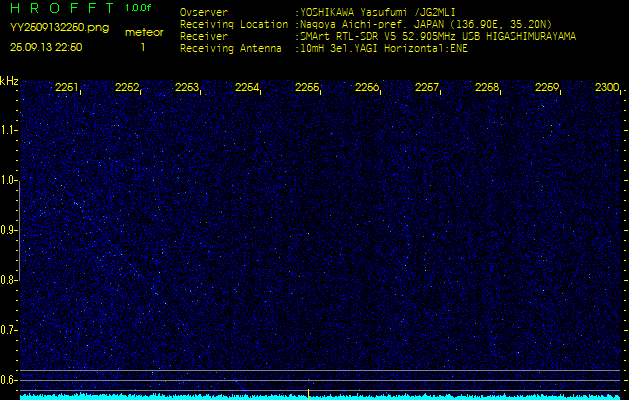Click the 2259 time label
Image resolution: width=629 pixels, height=400 pixels.
click(x=547, y=88)
